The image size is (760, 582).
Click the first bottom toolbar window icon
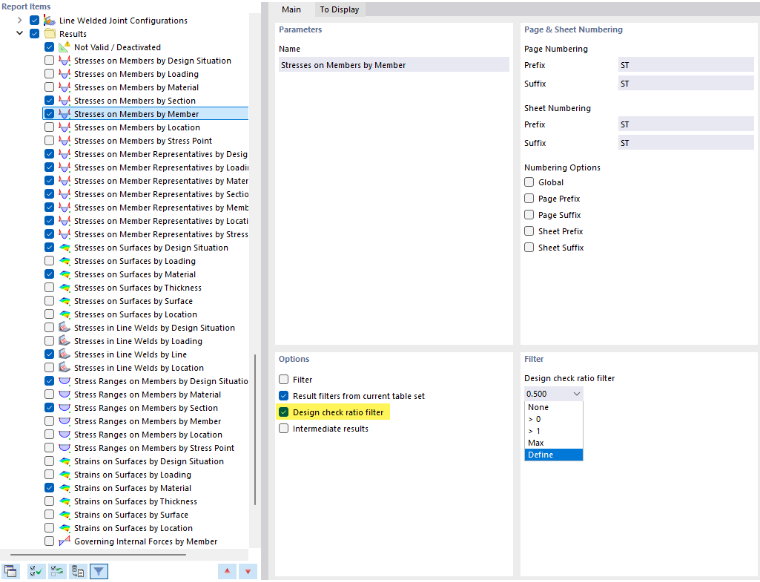pyautogui.click(x=10, y=571)
